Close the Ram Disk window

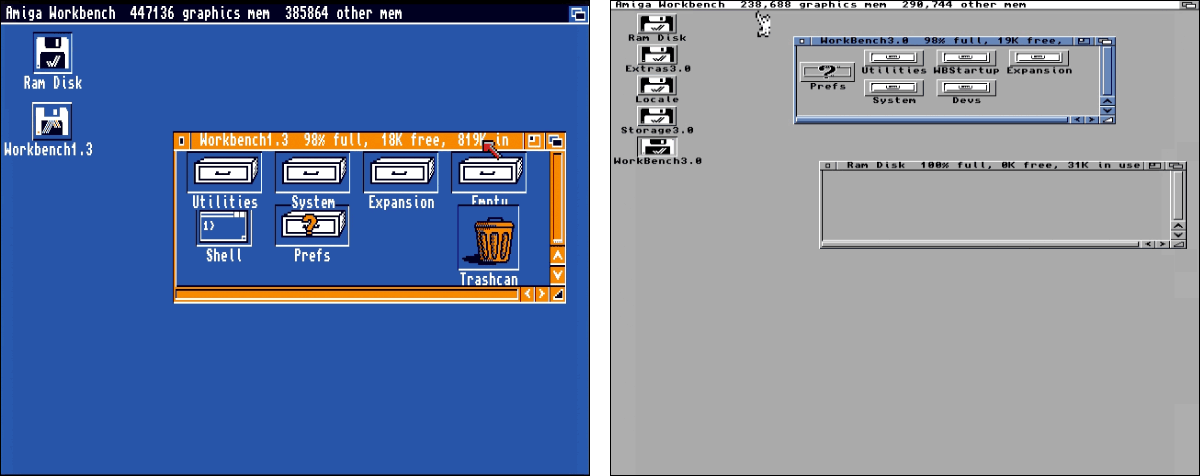pyautogui.click(x=826, y=165)
